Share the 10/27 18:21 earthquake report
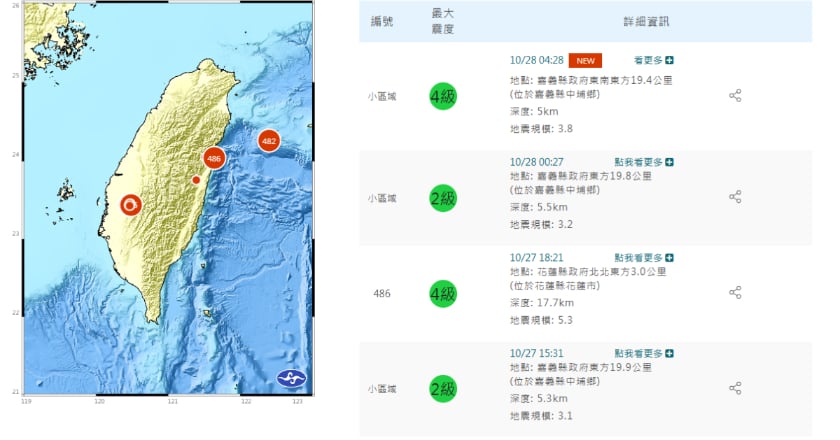The height and width of the screenshot is (440, 840). tap(735, 293)
